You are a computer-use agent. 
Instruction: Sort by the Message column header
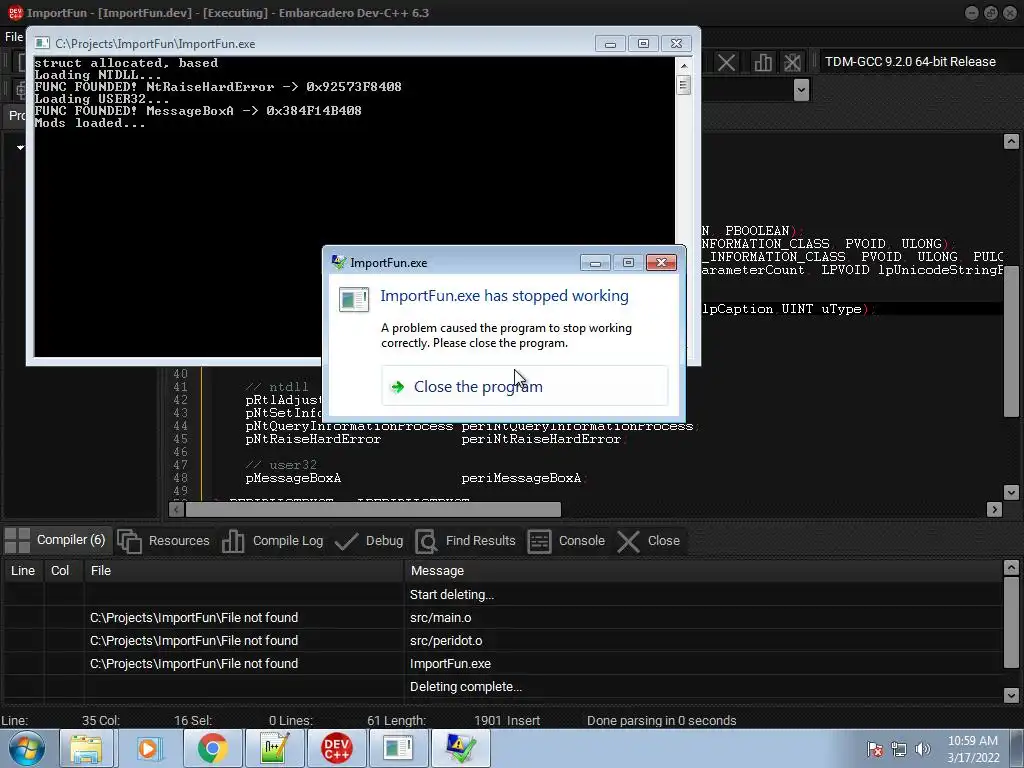(x=703, y=570)
